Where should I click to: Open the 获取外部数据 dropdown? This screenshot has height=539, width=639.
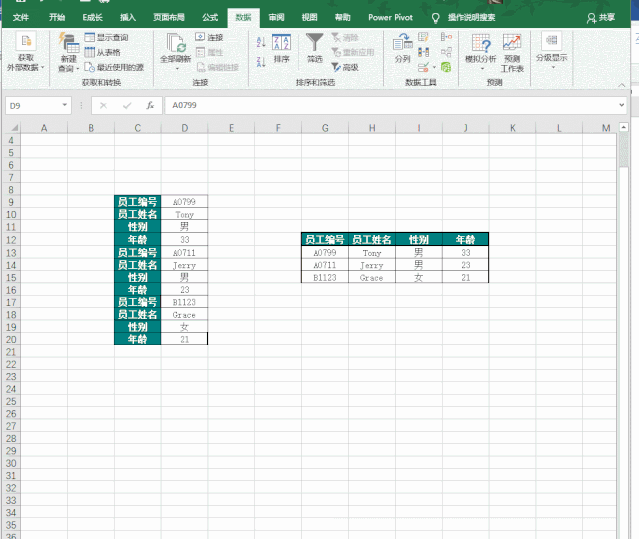26,53
